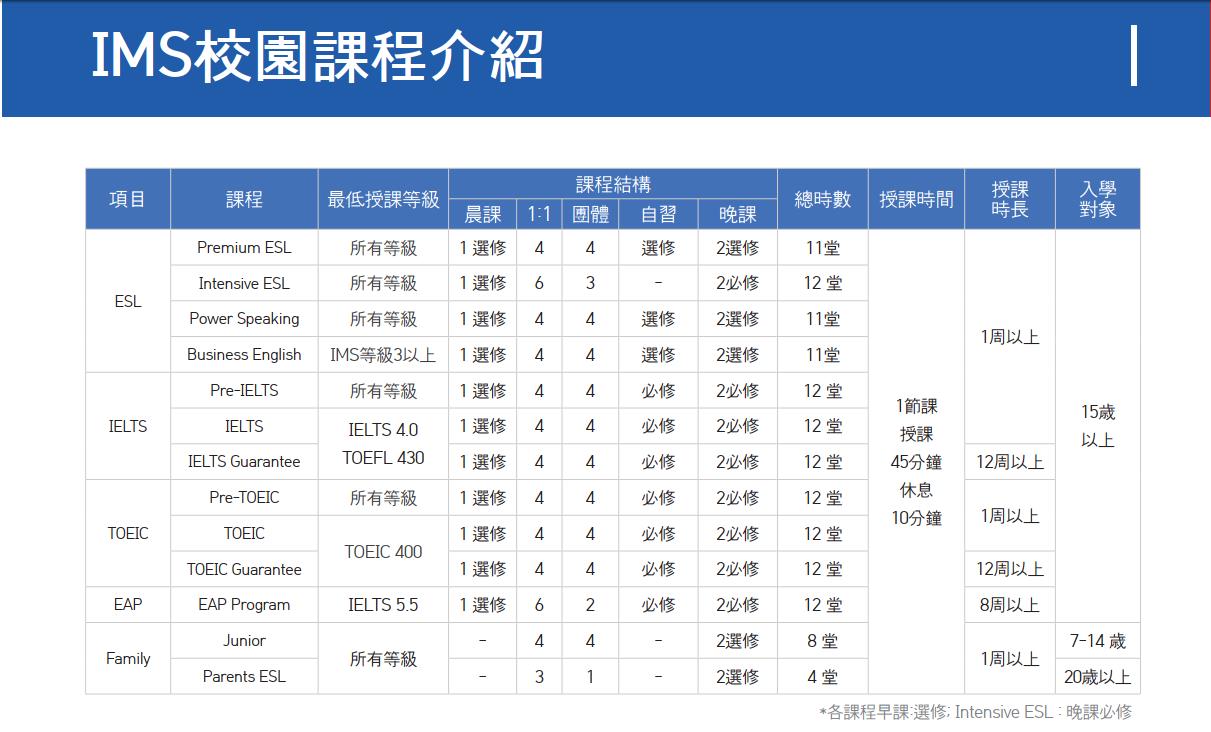Click the Parents ESL course cell

(244, 676)
